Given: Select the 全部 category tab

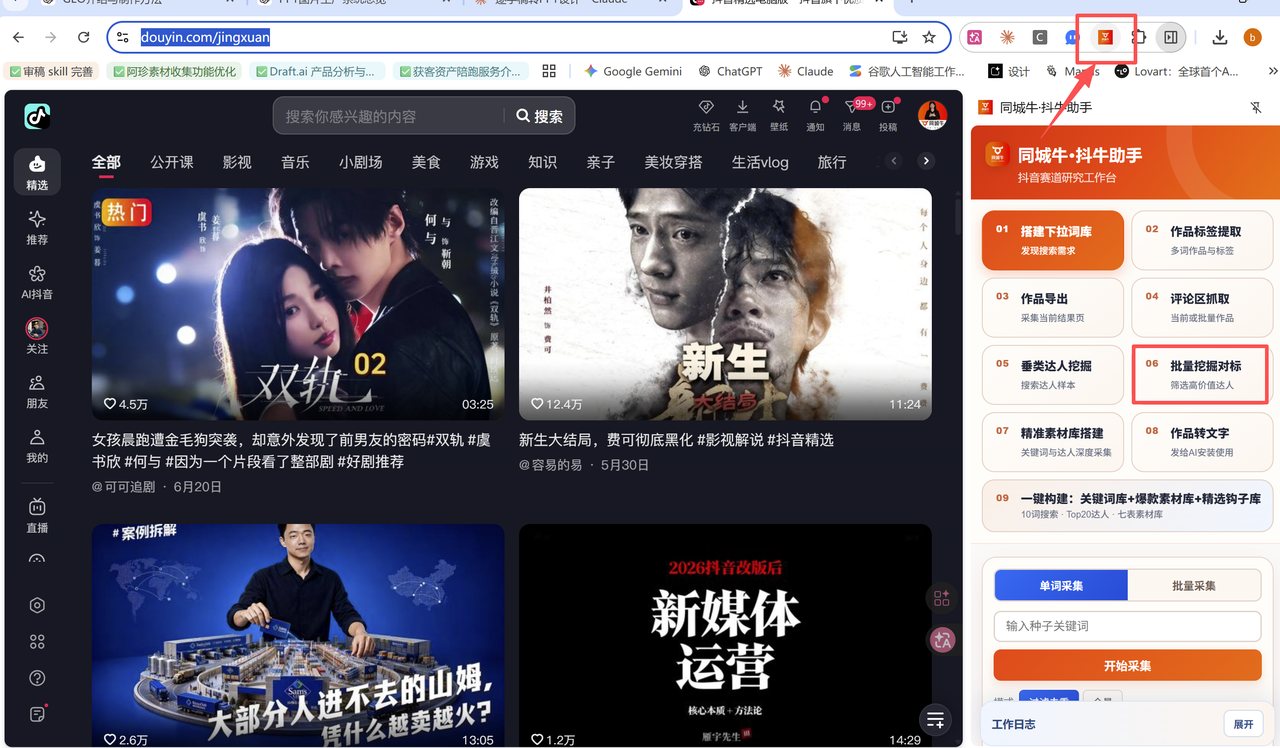Looking at the screenshot, I should click(106, 162).
